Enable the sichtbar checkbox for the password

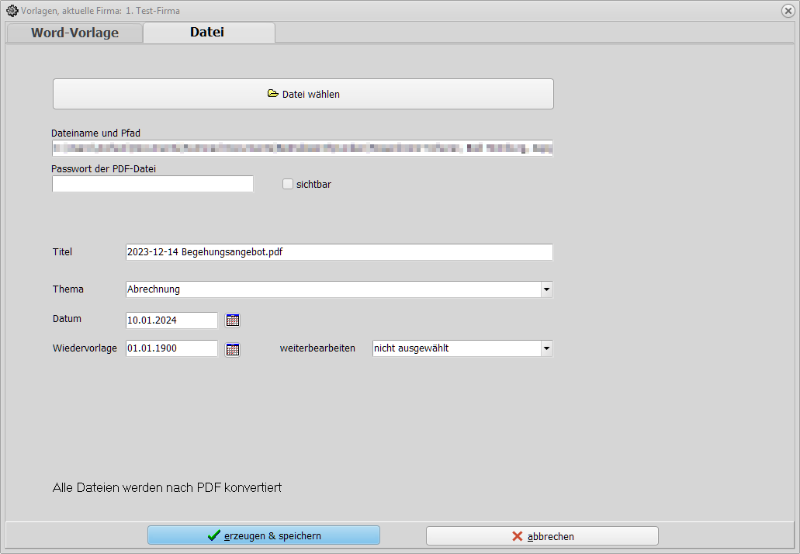(x=288, y=184)
